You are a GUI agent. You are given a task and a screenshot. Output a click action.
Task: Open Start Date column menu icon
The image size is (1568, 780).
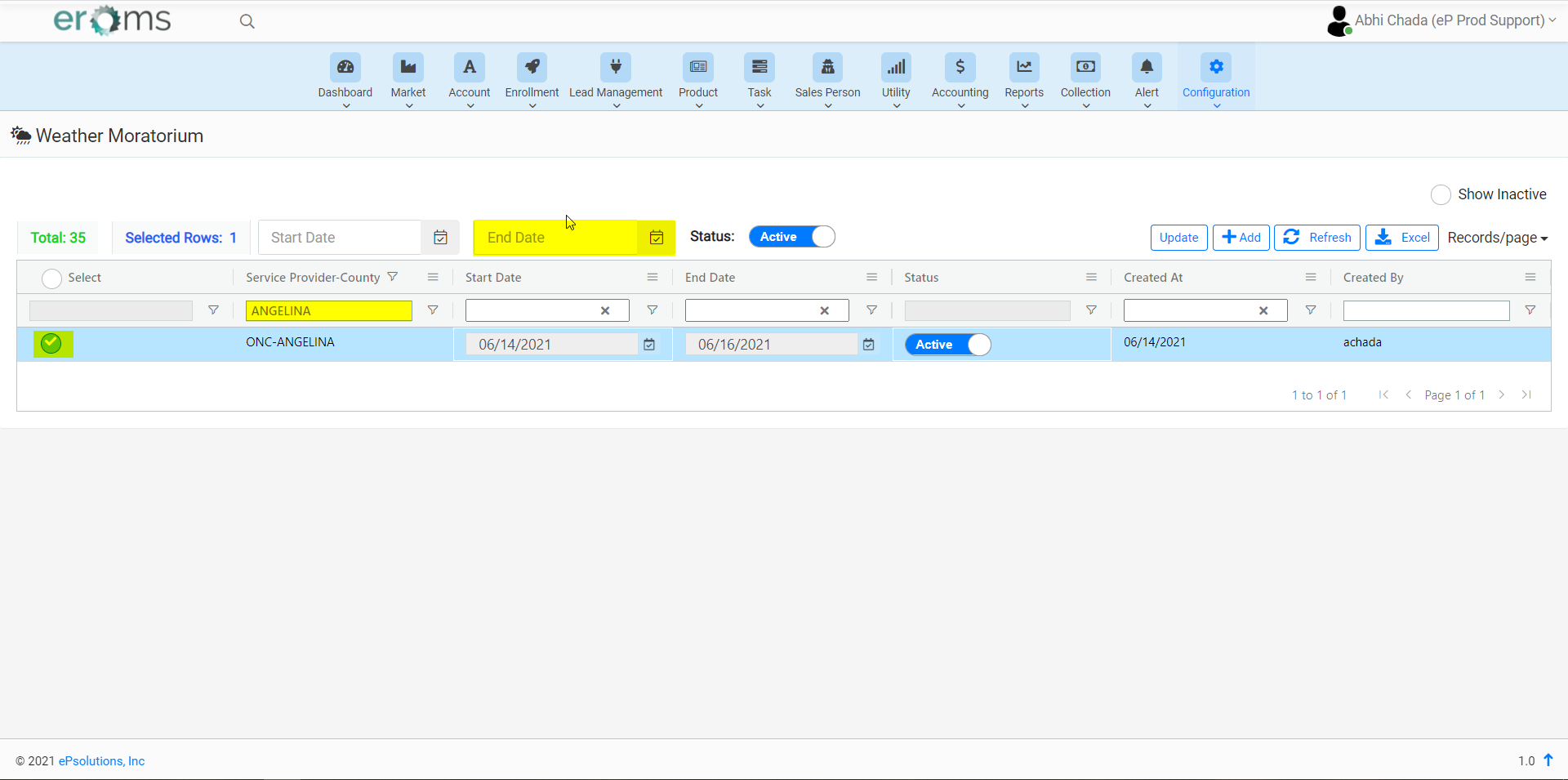tap(653, 278)
